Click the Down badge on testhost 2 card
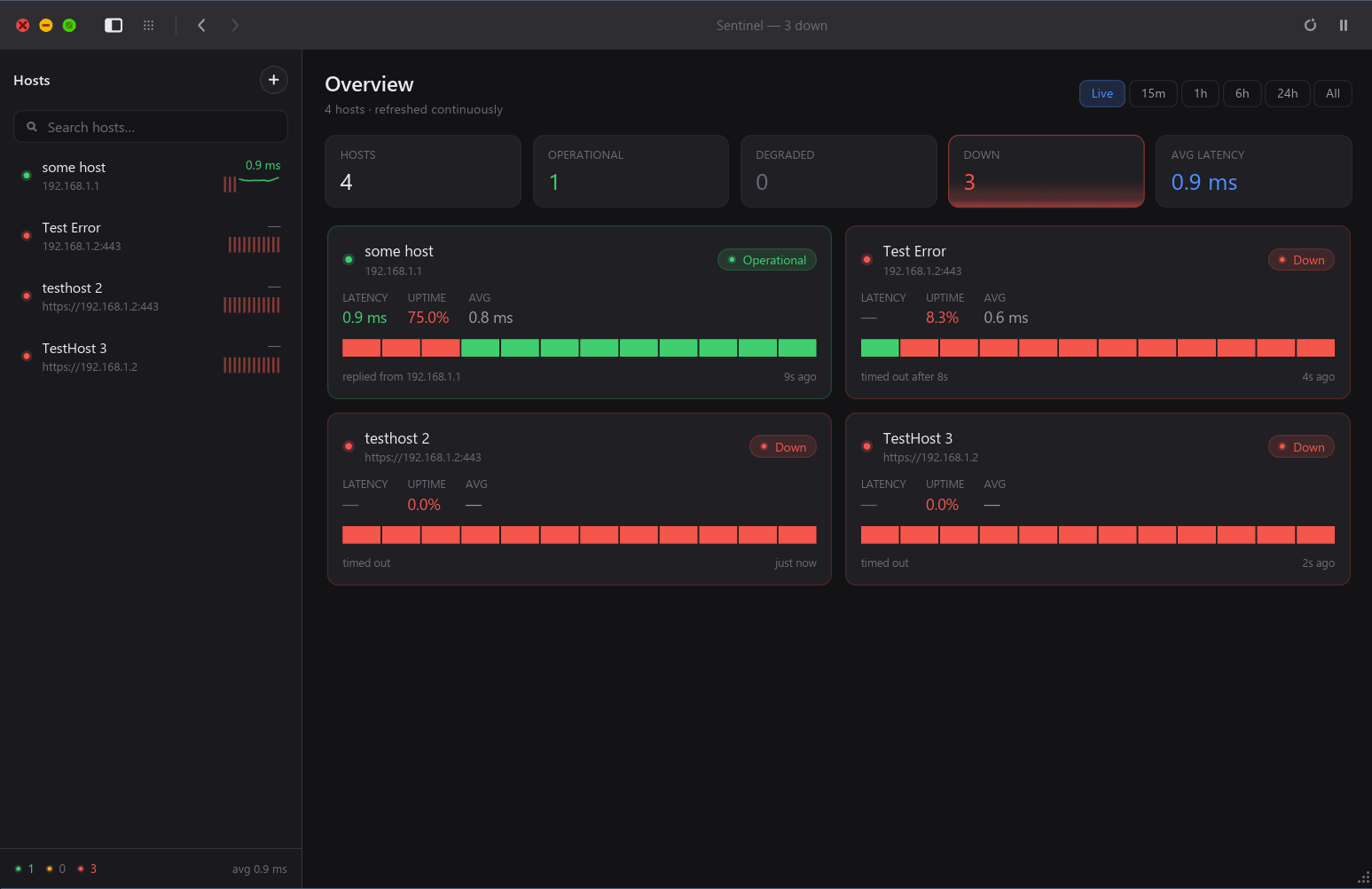Viewport: 1372px width, 889px height. pos(783,447)
